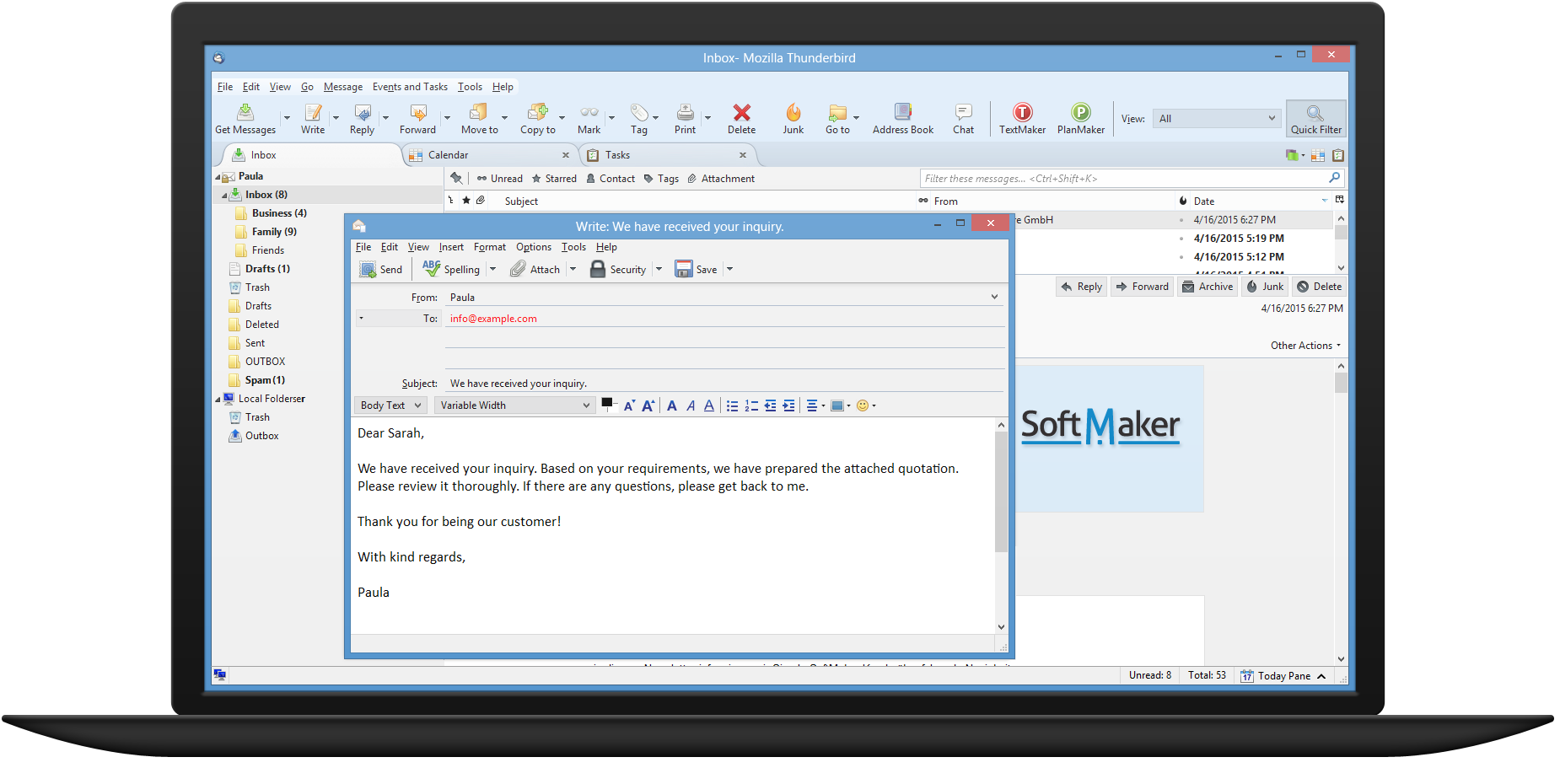Toggle the Unread quick filter
Screen dimensions: 1560x784
pos(500,179)
